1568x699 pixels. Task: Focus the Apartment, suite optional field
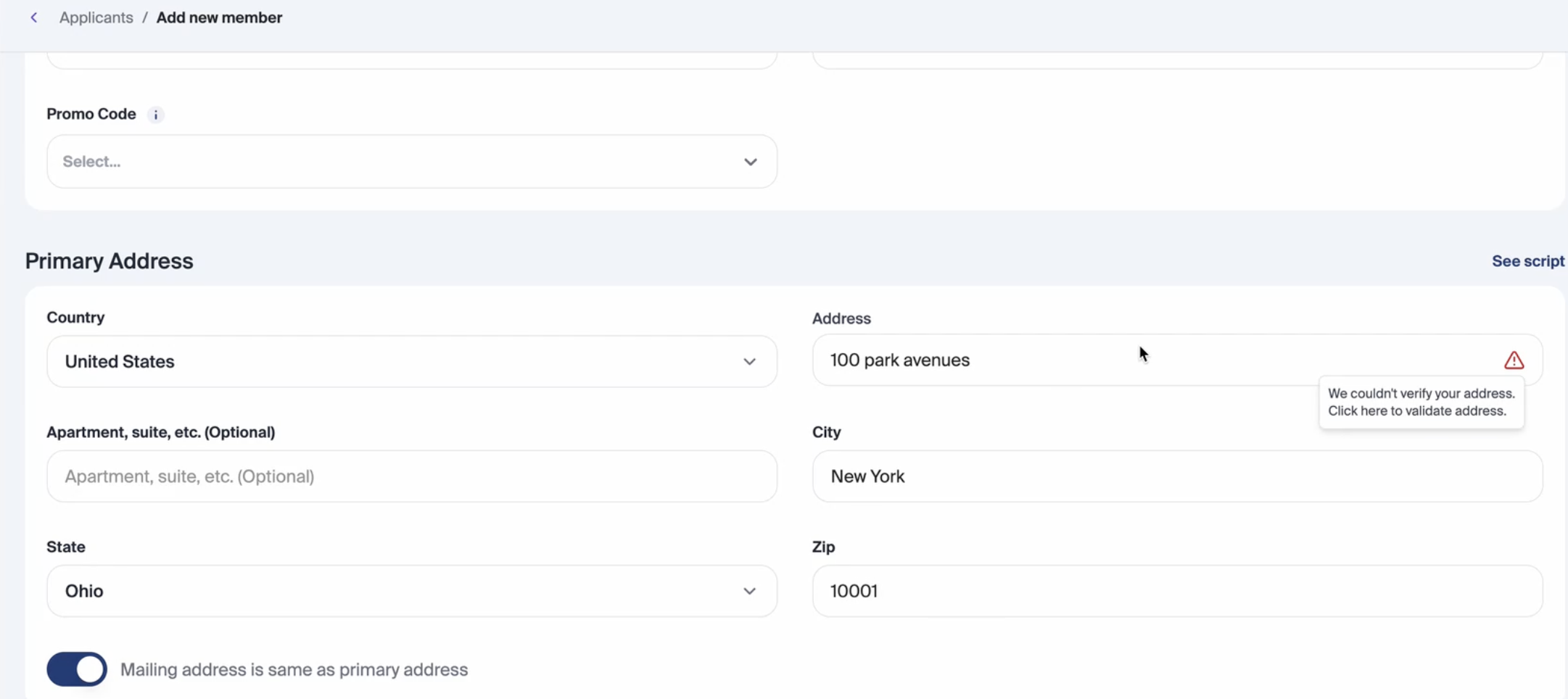pos(411,476)
